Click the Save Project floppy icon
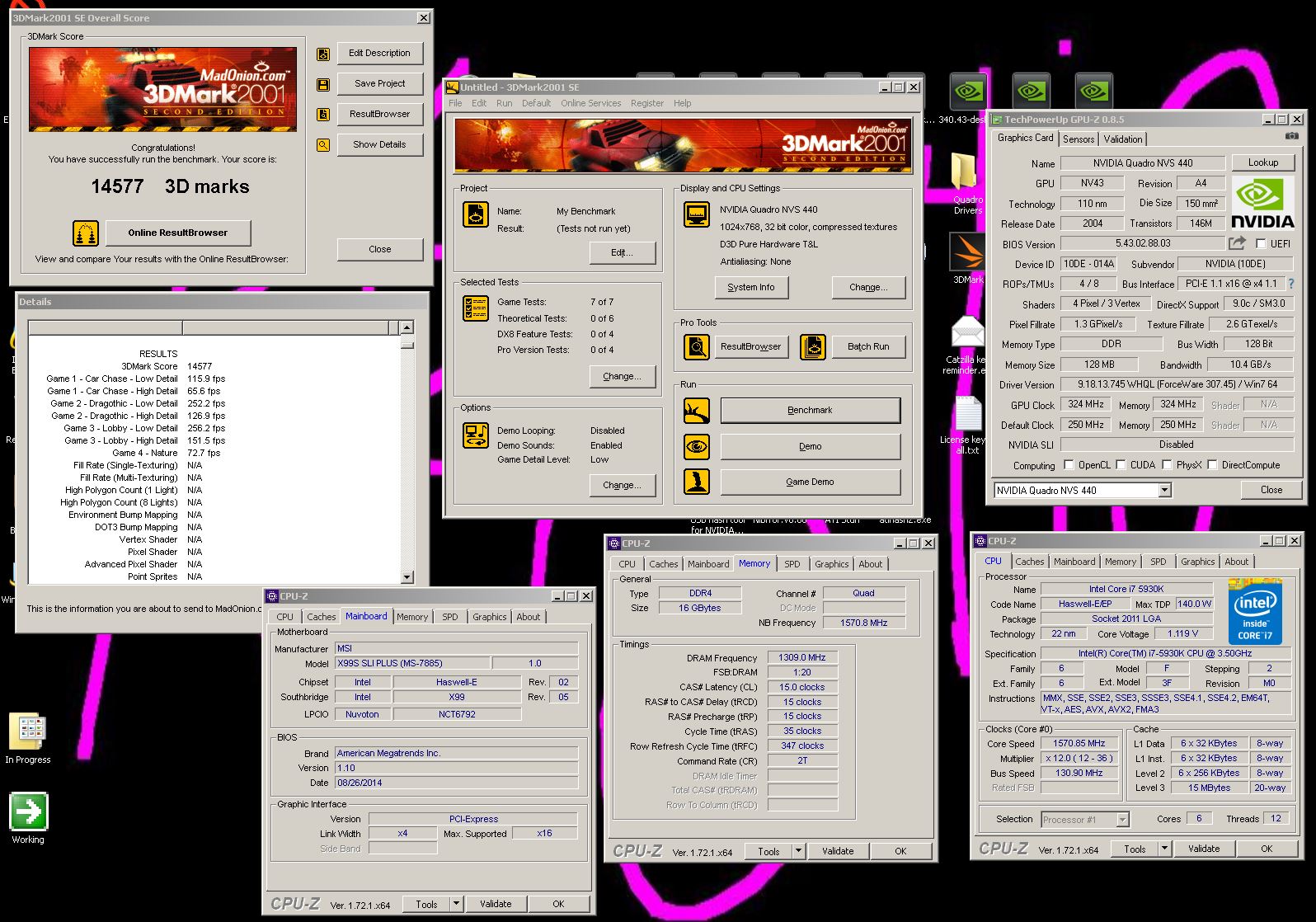1316x922 pixels. click(323, 84)
